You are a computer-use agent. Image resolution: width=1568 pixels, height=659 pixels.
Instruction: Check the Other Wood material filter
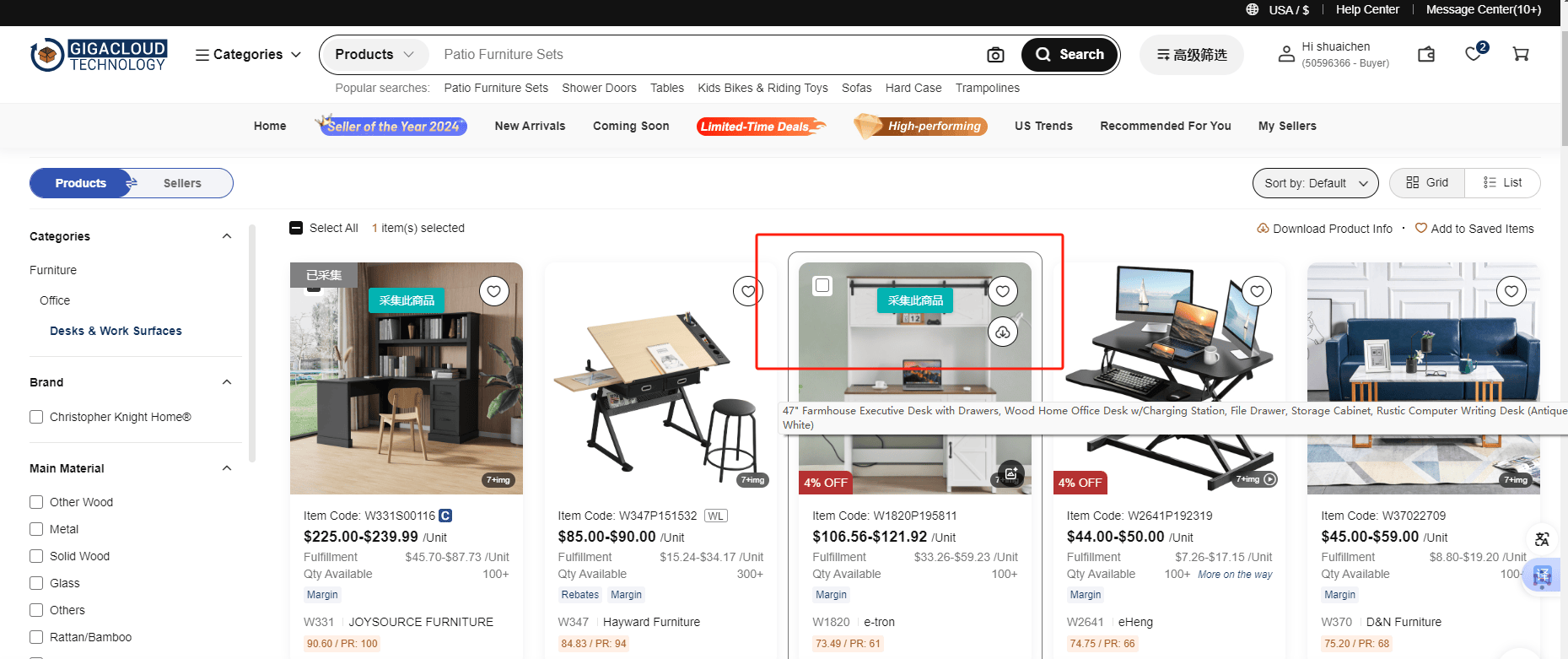click(36, 502)
